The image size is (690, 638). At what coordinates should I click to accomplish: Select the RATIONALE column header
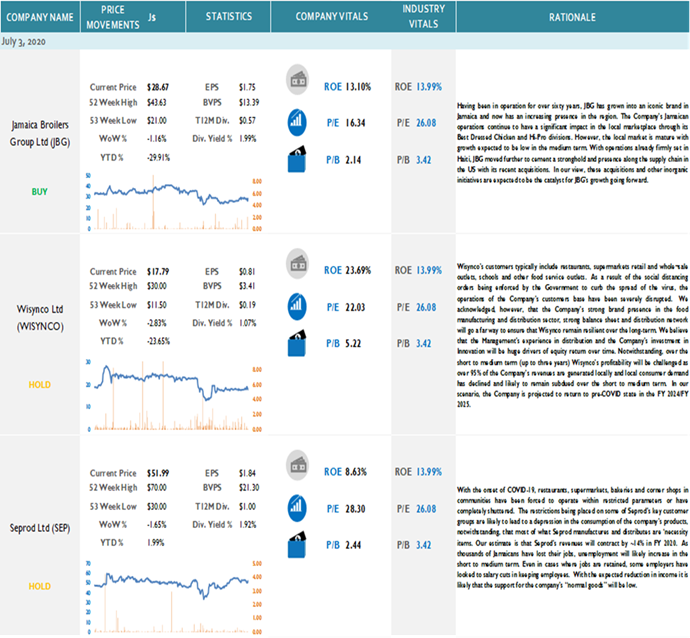pos(573,17)
